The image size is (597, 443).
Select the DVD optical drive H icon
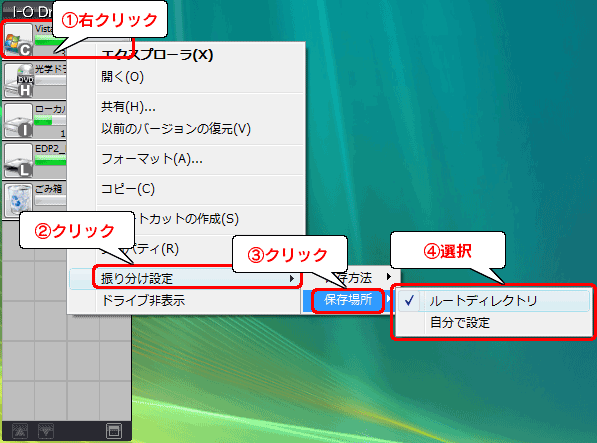(18, 81)
